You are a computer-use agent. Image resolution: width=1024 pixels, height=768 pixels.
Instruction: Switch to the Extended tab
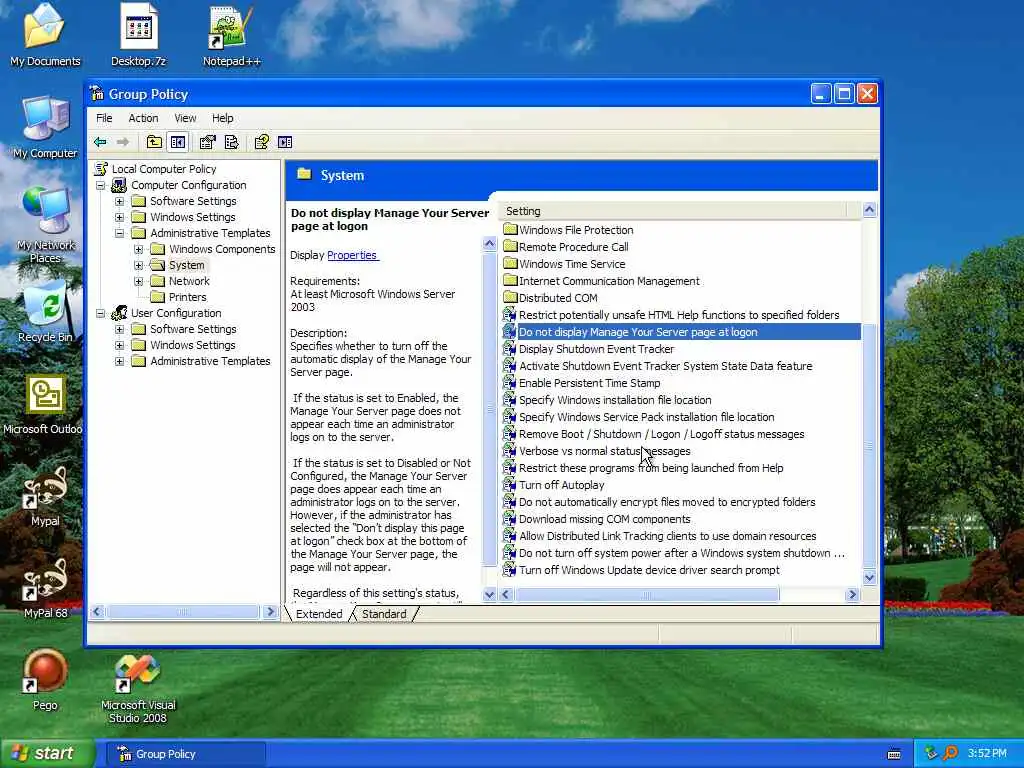click(x=319, y=614)
